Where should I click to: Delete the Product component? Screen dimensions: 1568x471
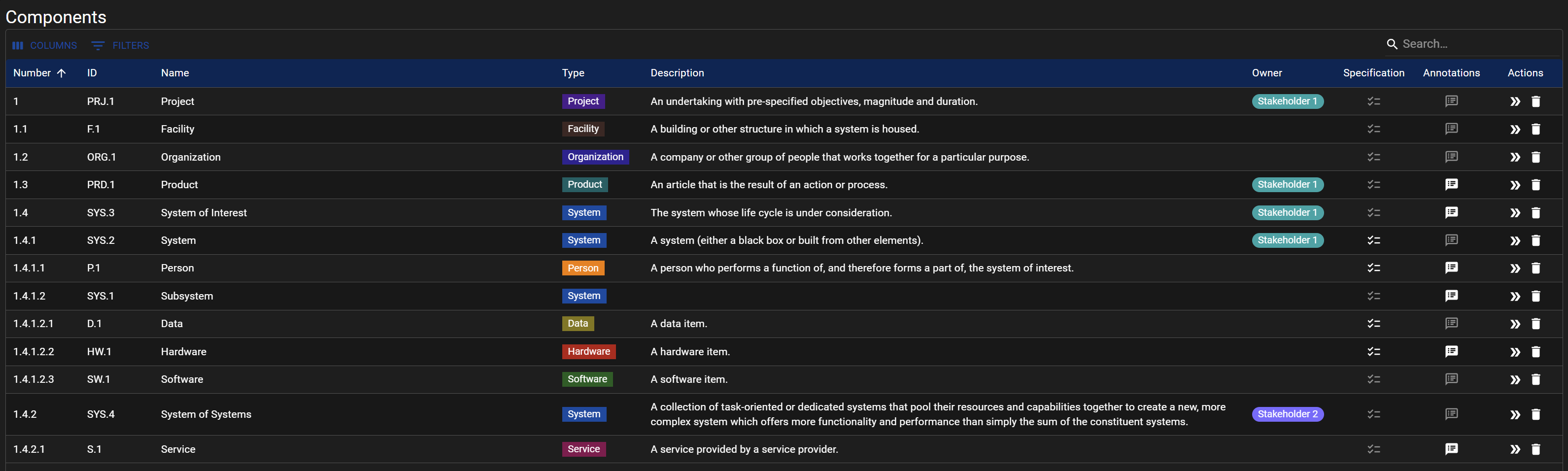tap(1535, 185)
